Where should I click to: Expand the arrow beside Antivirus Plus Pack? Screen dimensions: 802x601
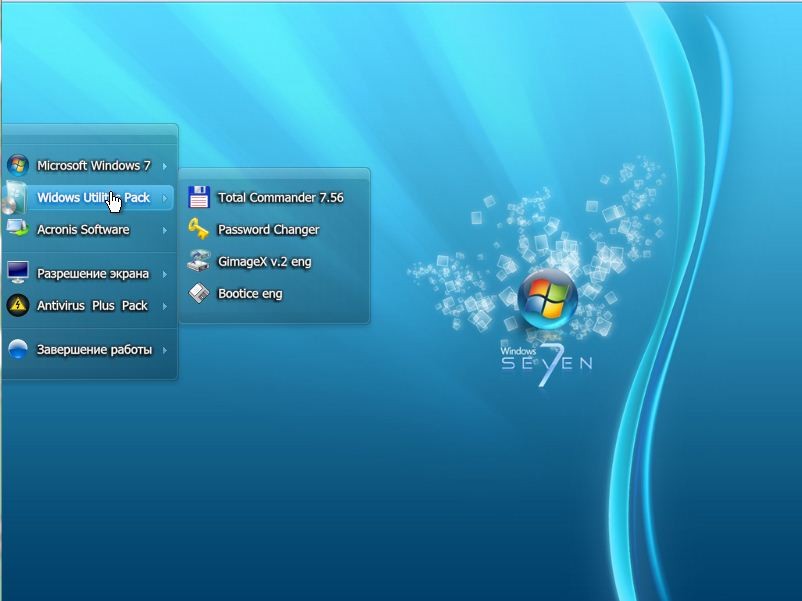coord(165,306)
